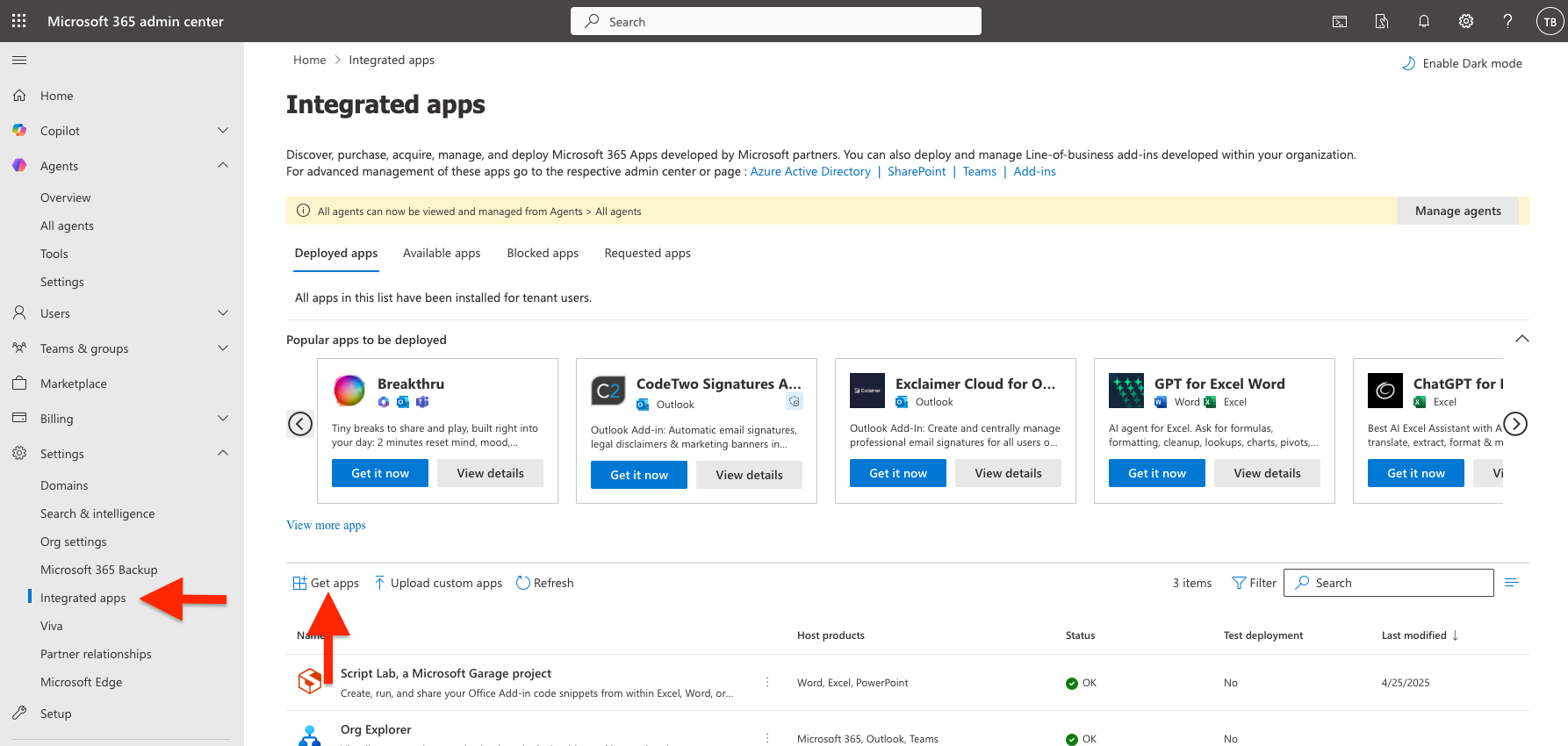The image size is (1568, 746).
Task: Click the help question mark icon
Action: click(1508, 21)
